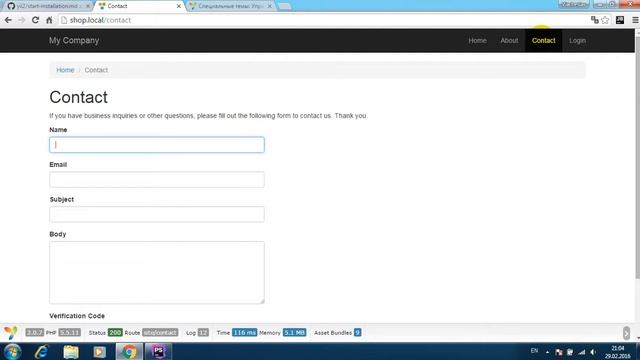Viewport: 640px width, 360px height.
Task: Show hidden tray icons arrow
Action: tap(547, 352)
